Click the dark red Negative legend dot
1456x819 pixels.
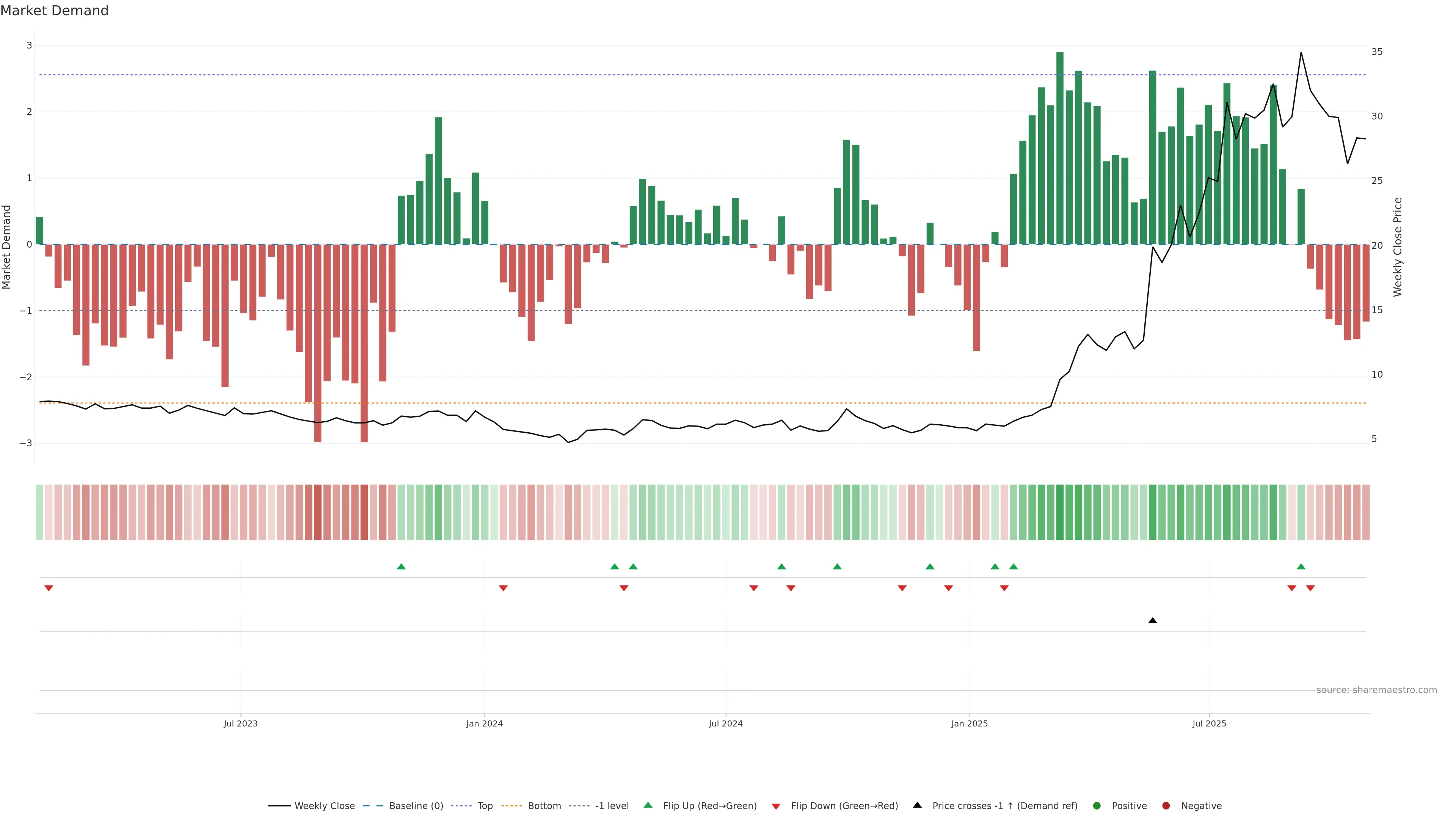click(x=1166, y=806)
